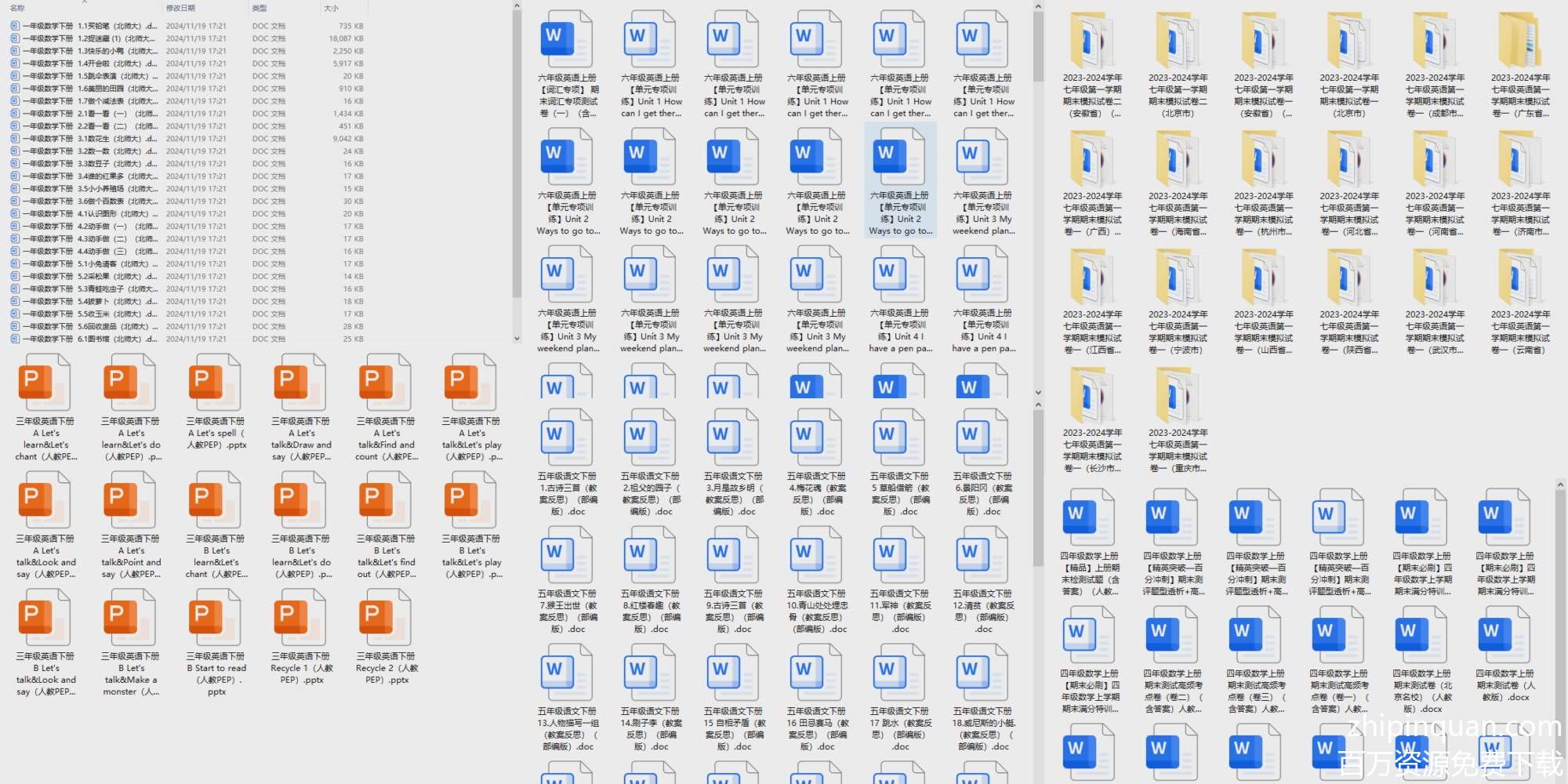Open the 六年级英语上册 【词汇专项】 Word document
Screen dimensions: 1568x784
coord(568,39)
